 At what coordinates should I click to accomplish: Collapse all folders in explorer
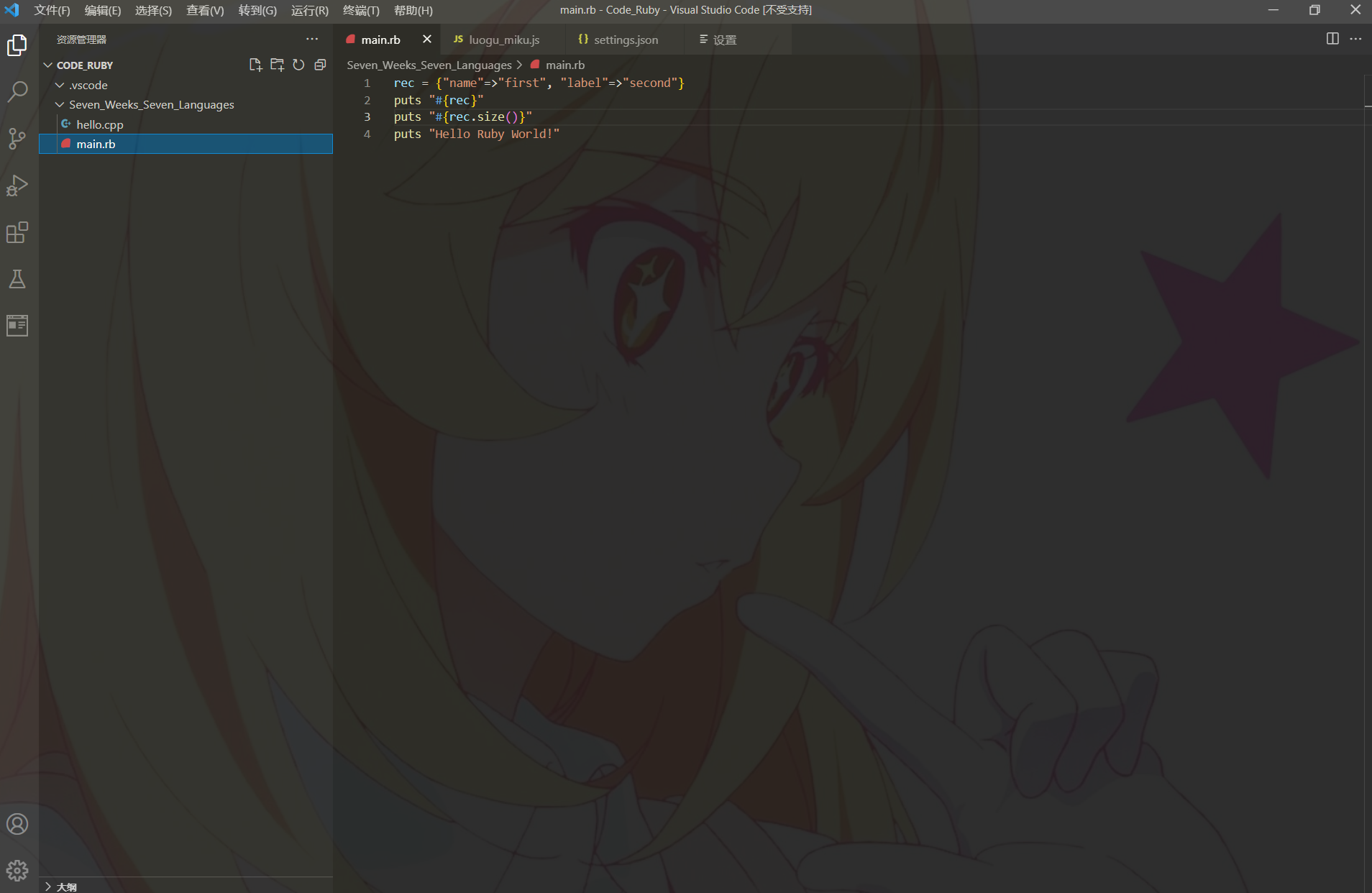point(320,65)
